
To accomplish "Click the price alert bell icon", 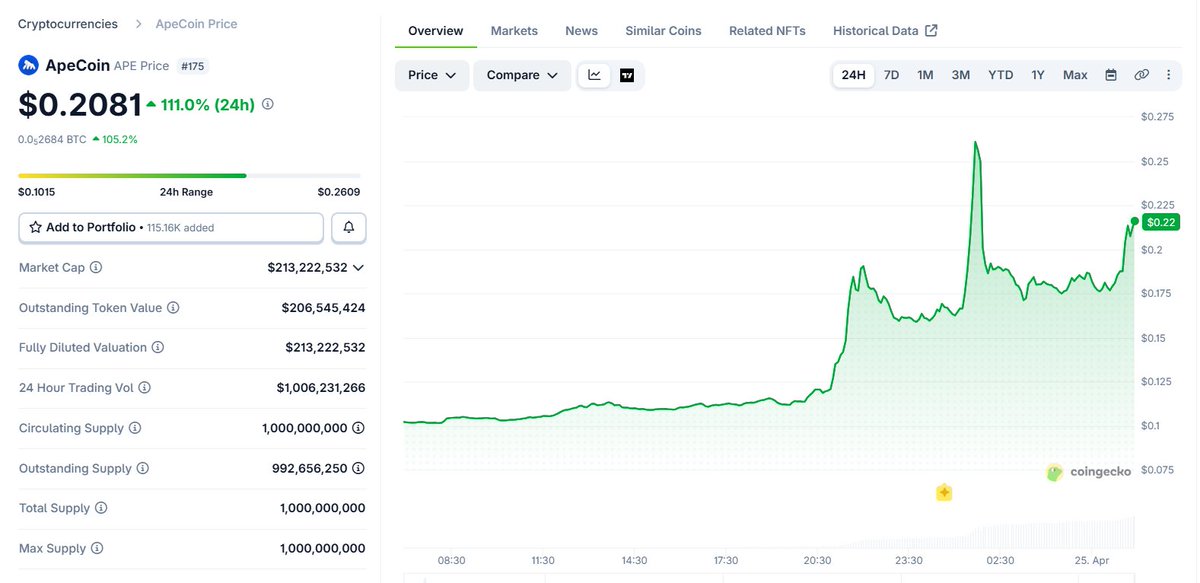I will coord(348,228).
